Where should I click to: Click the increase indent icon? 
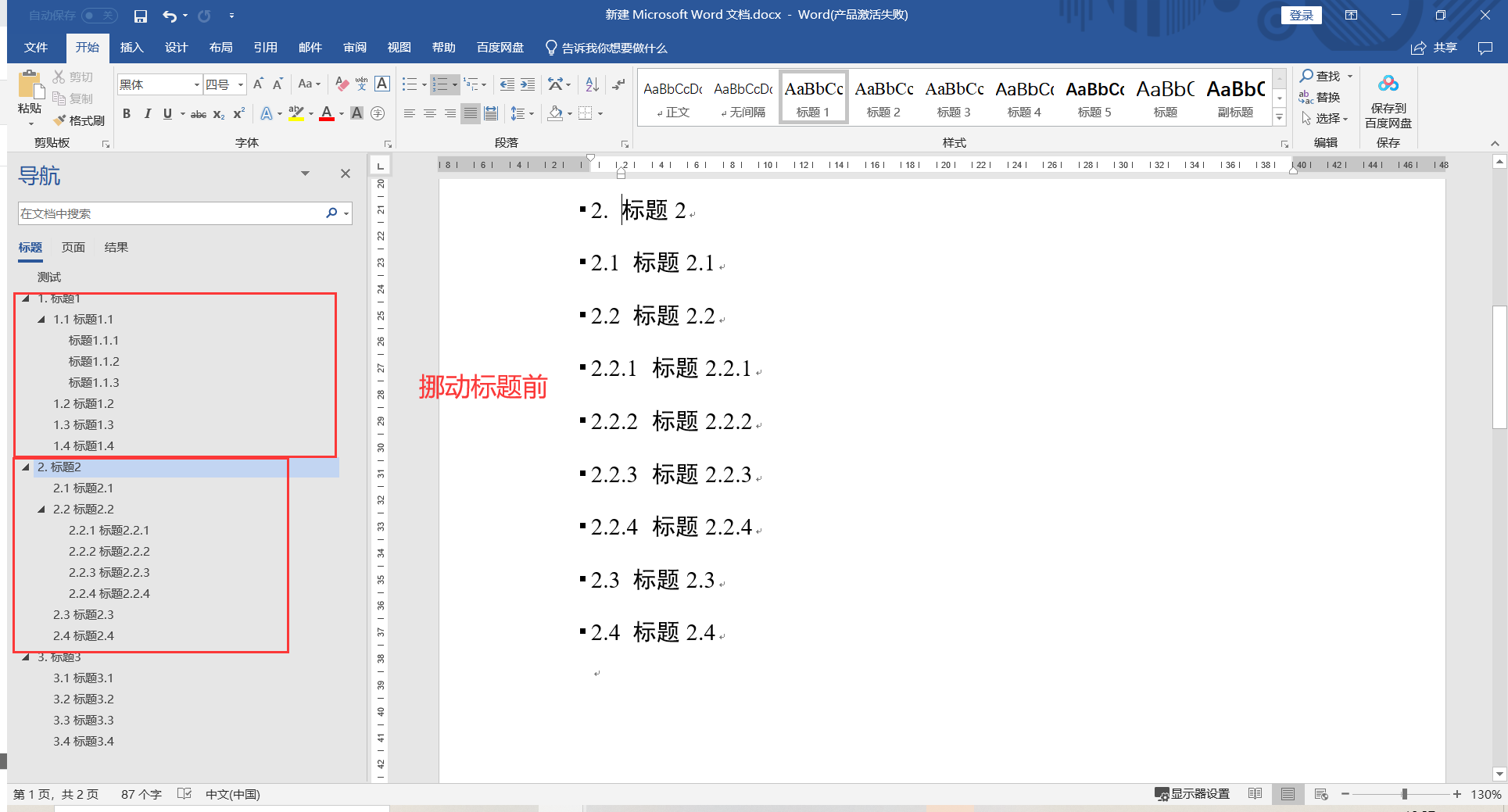pyautogui.click(x=528, y=84)
